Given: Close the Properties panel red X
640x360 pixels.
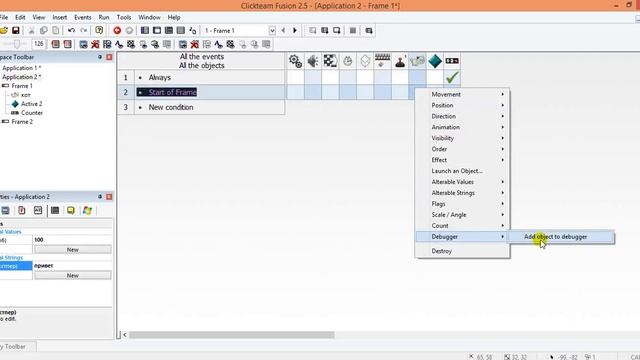Looking at the screenshot, I should (109, 197).
